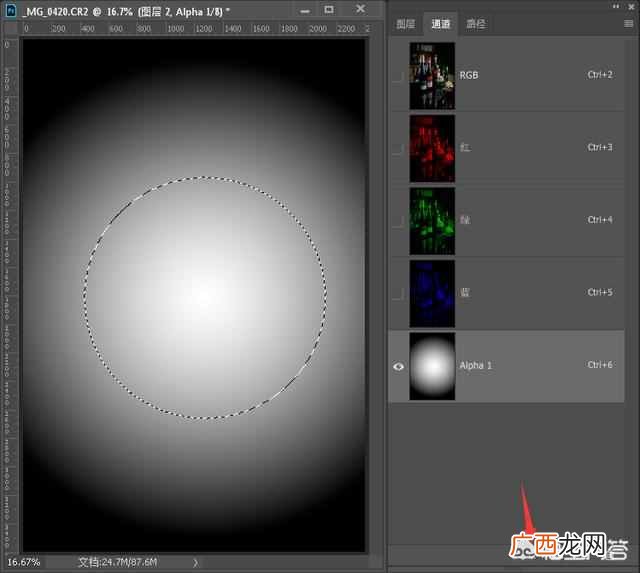
Task: Click the 红 channel name label
Action: (x=465, y=148)
